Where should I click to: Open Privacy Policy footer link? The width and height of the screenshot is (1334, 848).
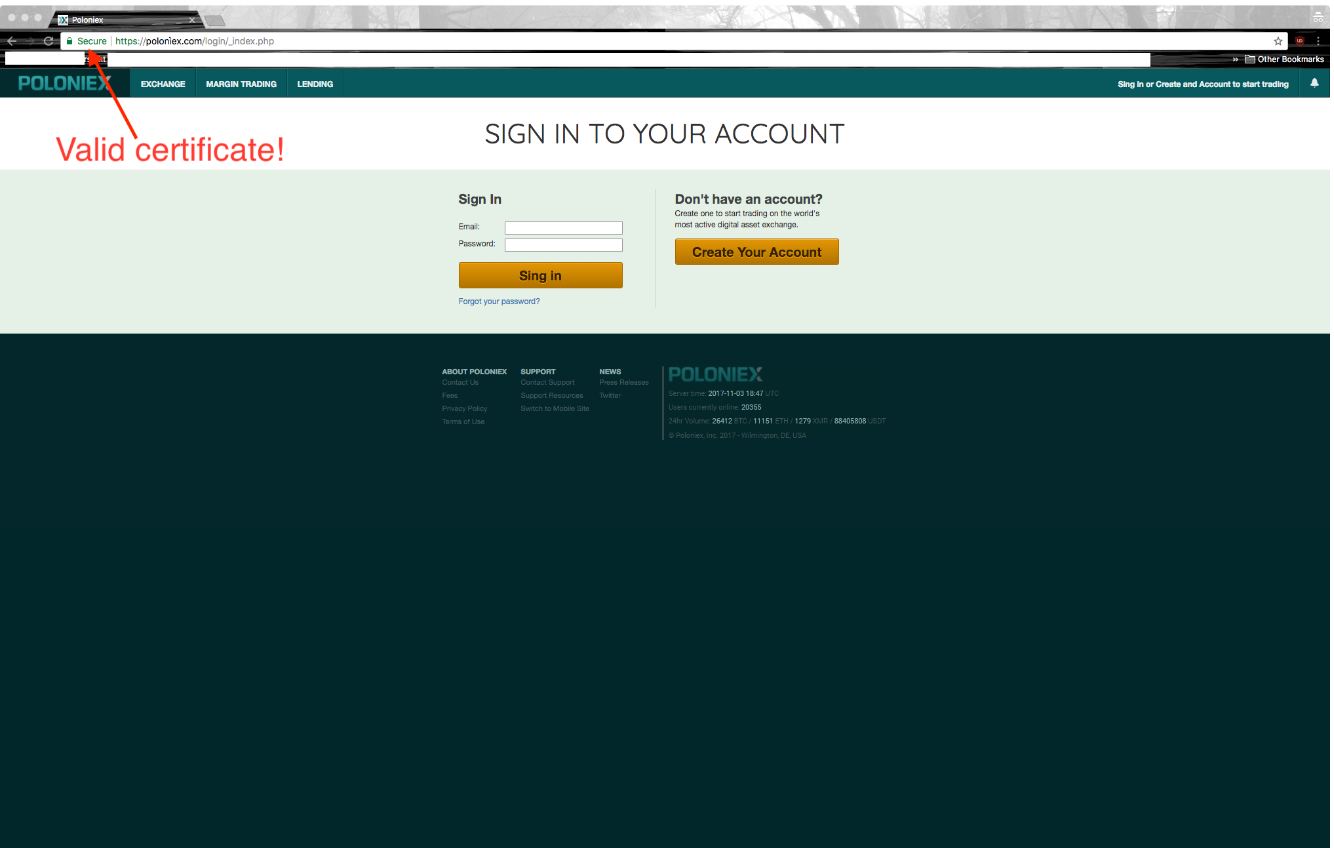click(464, 409)
